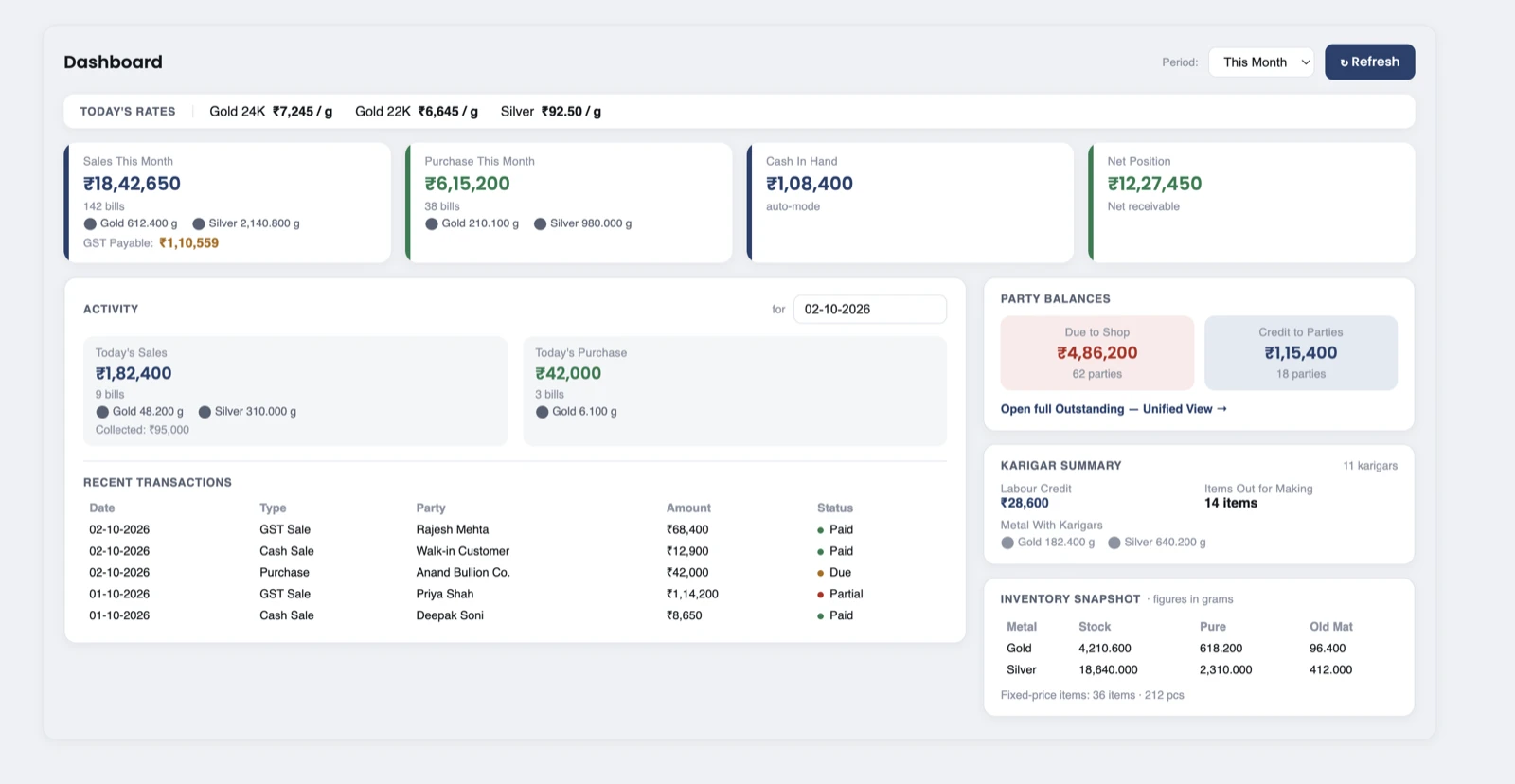
Task: Click the Gold dot in Today's Purchase
Action: [x=543, y=412]
